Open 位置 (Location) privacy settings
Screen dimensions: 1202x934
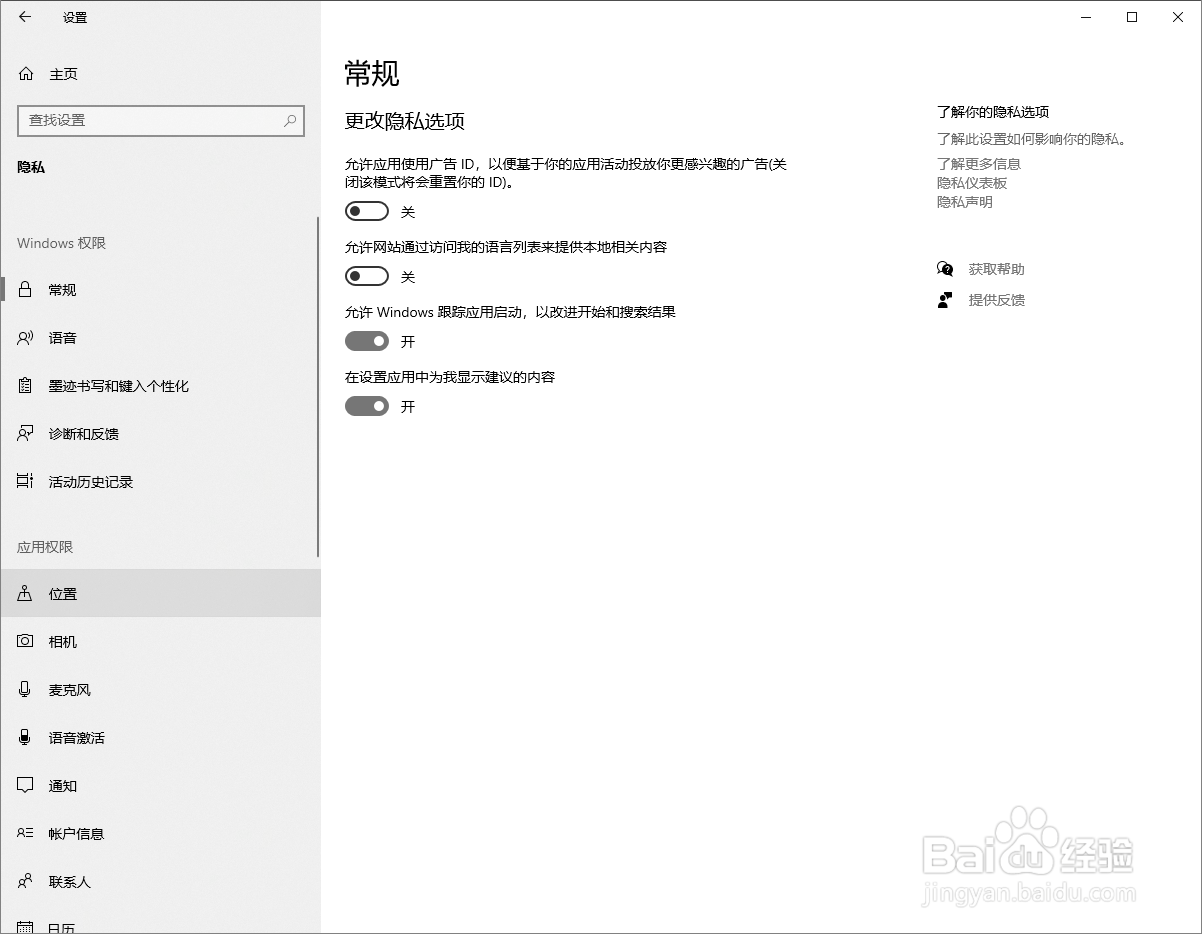62,593
